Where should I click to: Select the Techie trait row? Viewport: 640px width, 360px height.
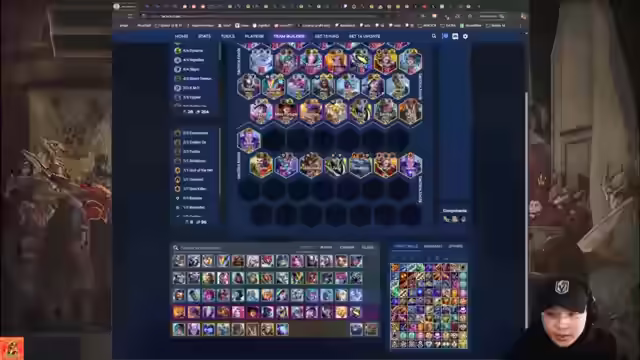196,151
